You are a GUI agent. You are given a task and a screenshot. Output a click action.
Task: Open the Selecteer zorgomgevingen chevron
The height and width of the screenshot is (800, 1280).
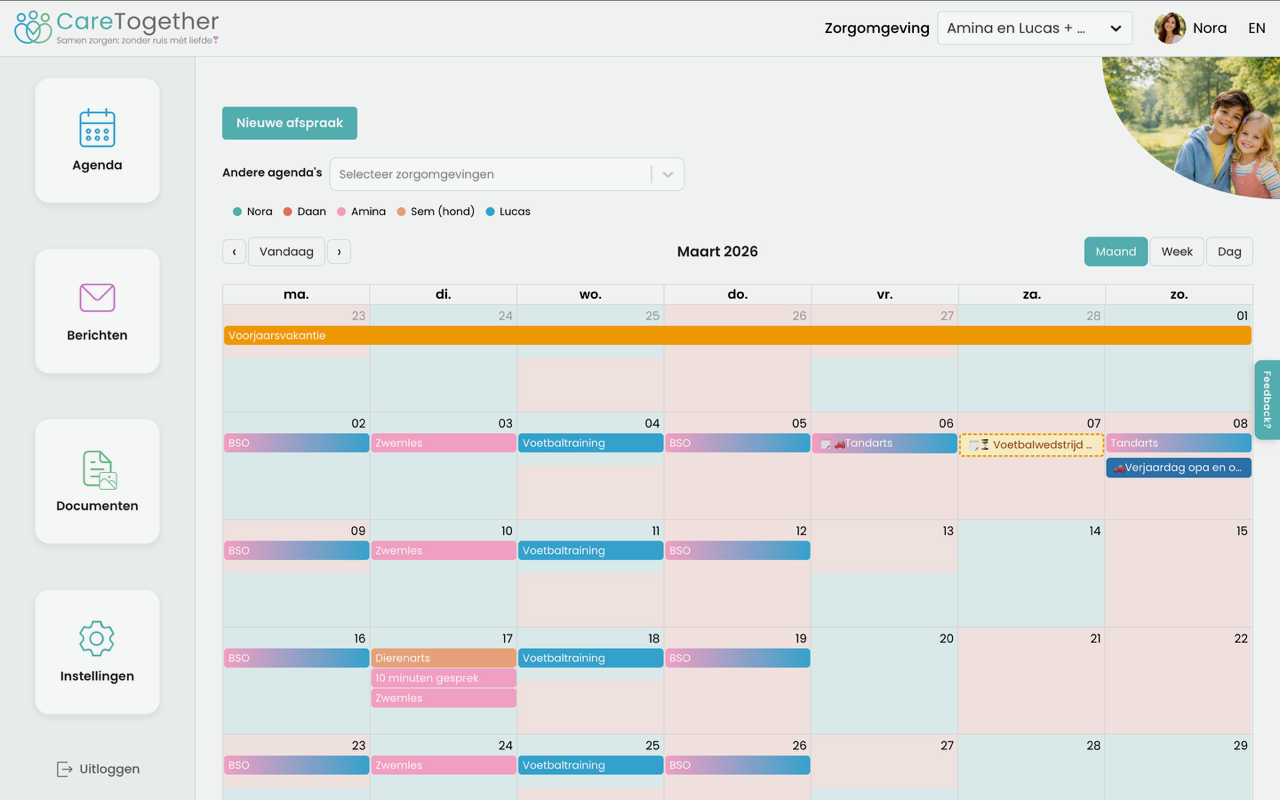click(668, 174)
